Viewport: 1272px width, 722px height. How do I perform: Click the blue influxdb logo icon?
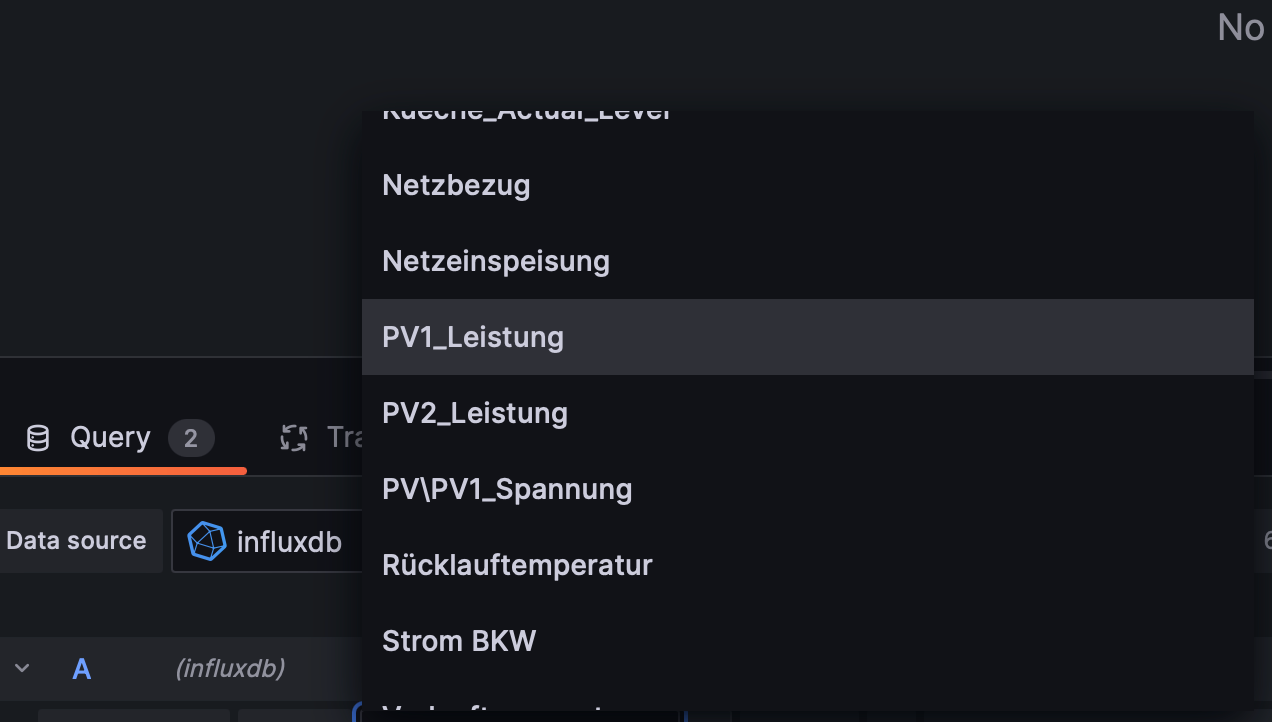click(207, 541)
